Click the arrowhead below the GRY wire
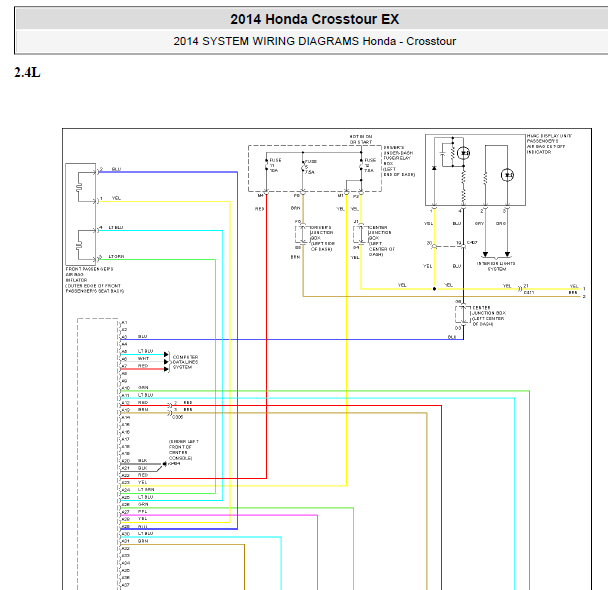This screenshot has width=608, height=590. coord(485,254)
